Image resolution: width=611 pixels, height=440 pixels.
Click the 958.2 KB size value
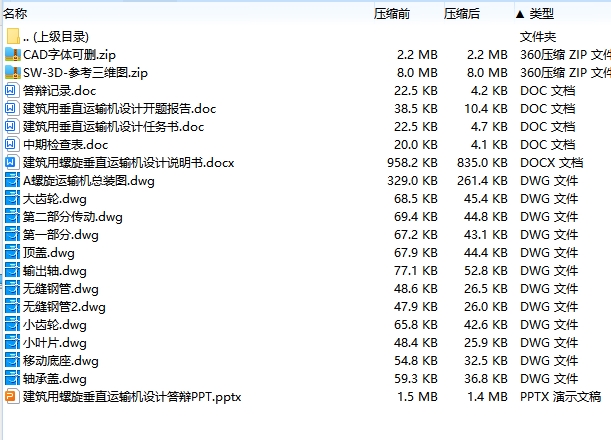click(x=412, y=163)
